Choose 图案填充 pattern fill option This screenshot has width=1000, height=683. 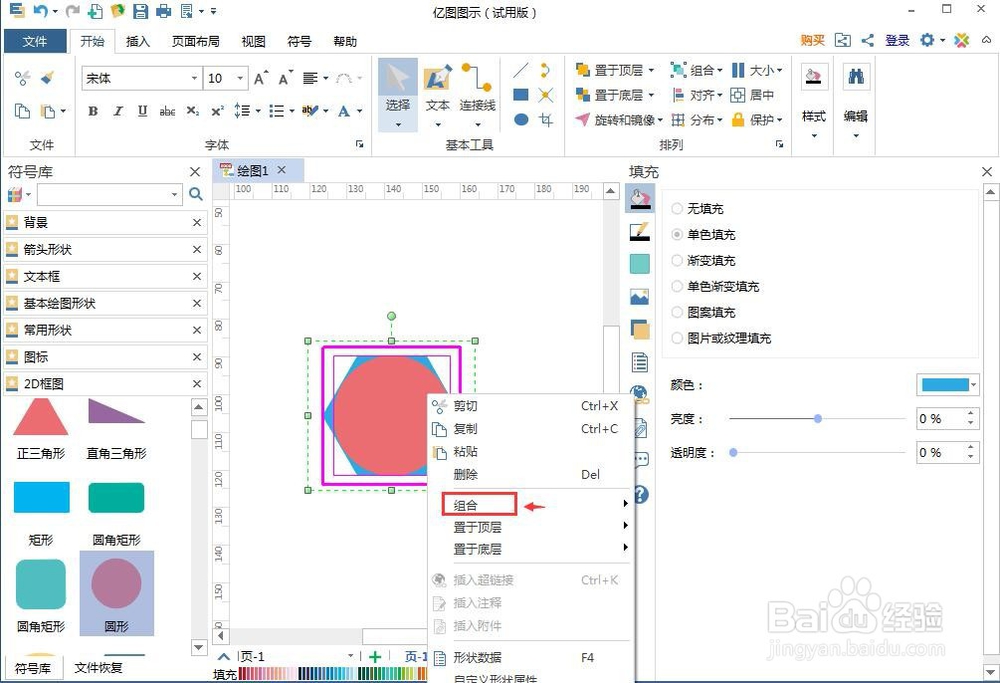coord(678,311)
